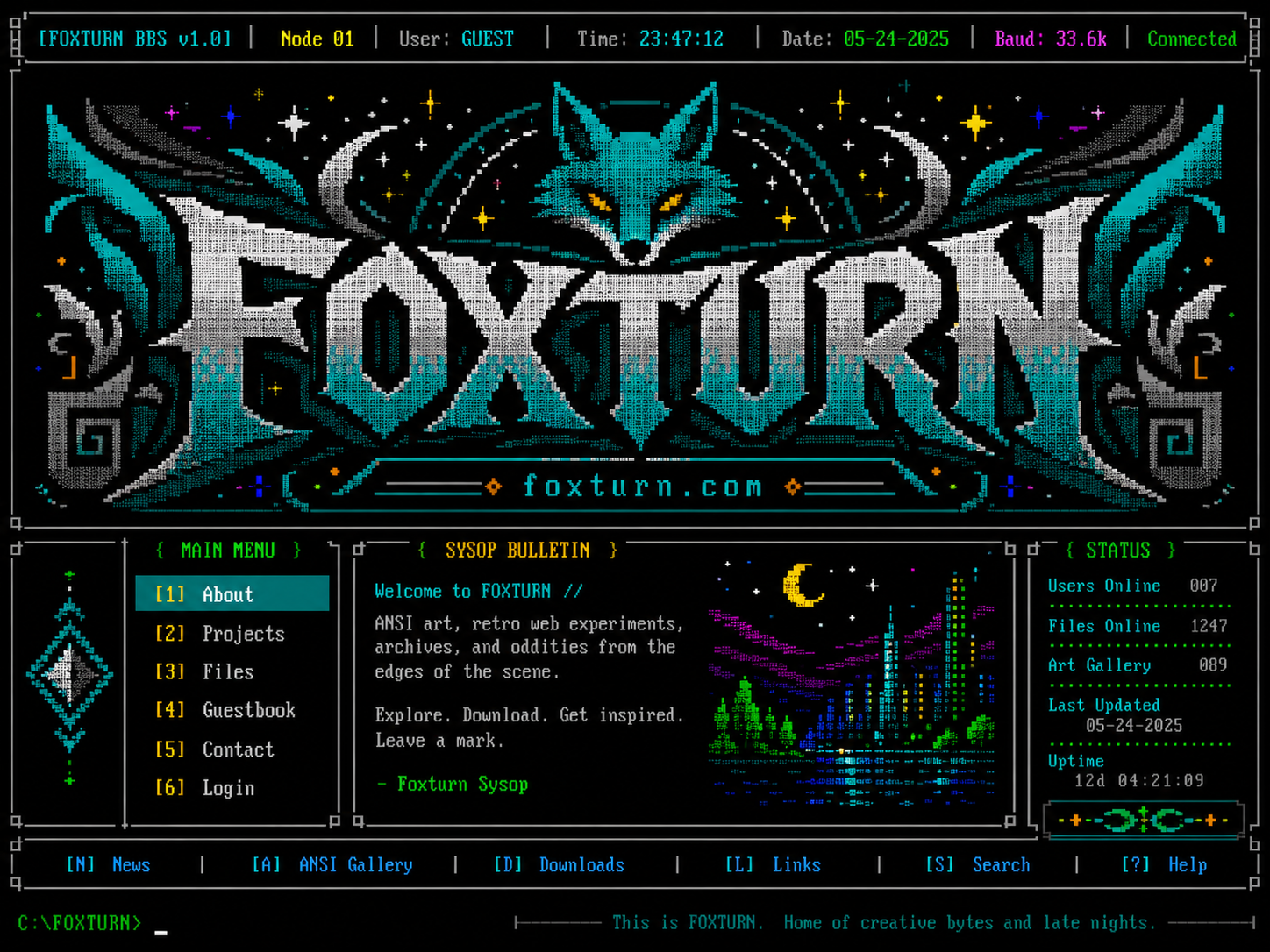Image resolution: width=1270 pixels, height=952 pixels.
Task: Click the Files Online value 1247
Action: [1209, 626]
